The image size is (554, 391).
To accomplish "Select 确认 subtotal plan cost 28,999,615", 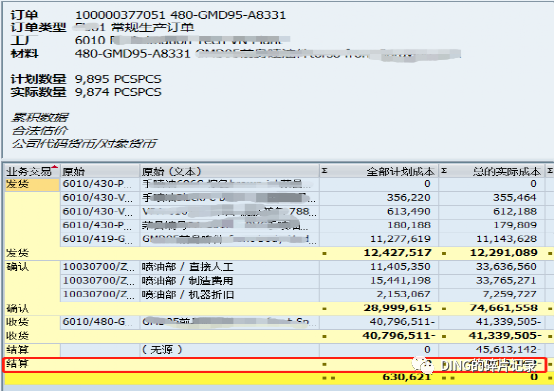I will click(x=397, y=308).
